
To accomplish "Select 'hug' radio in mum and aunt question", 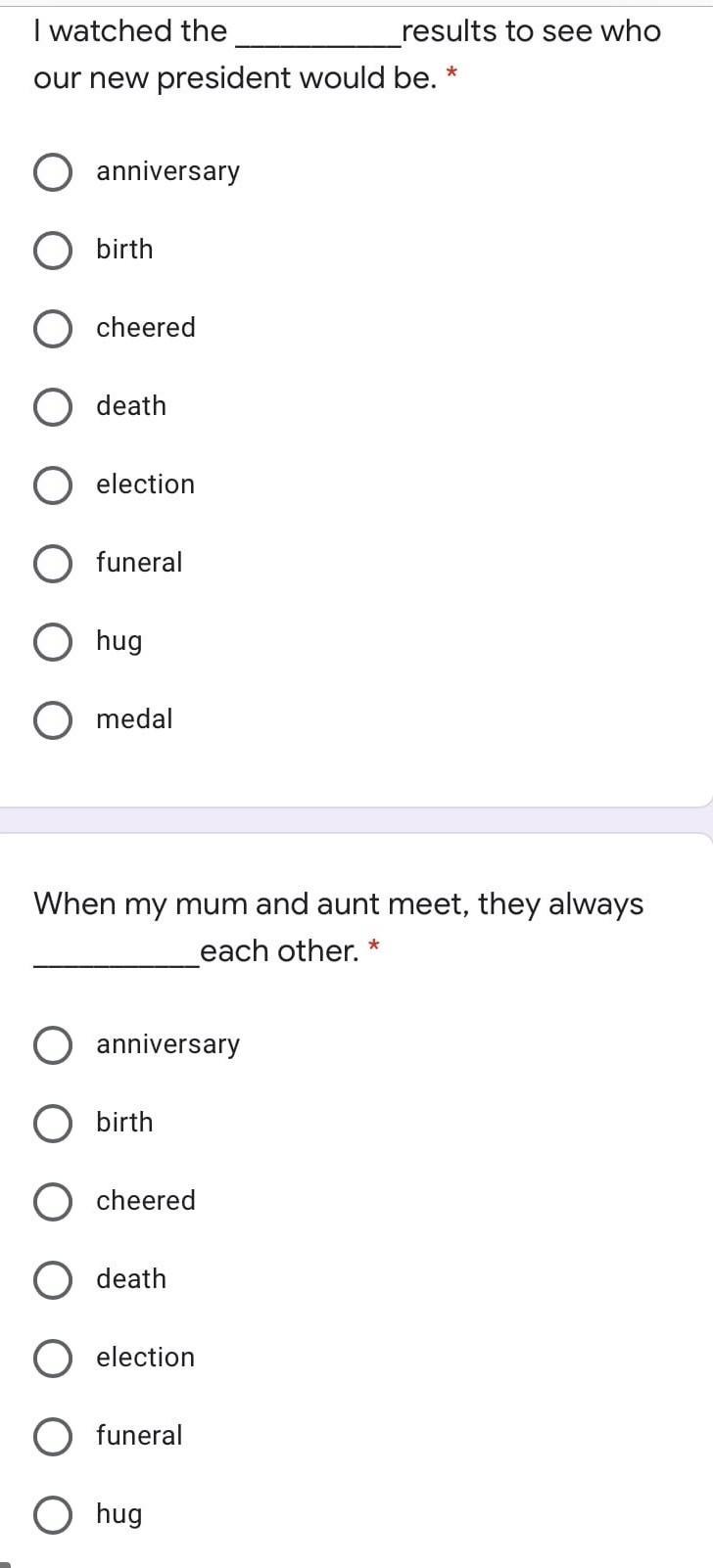I will [53, 1515].
